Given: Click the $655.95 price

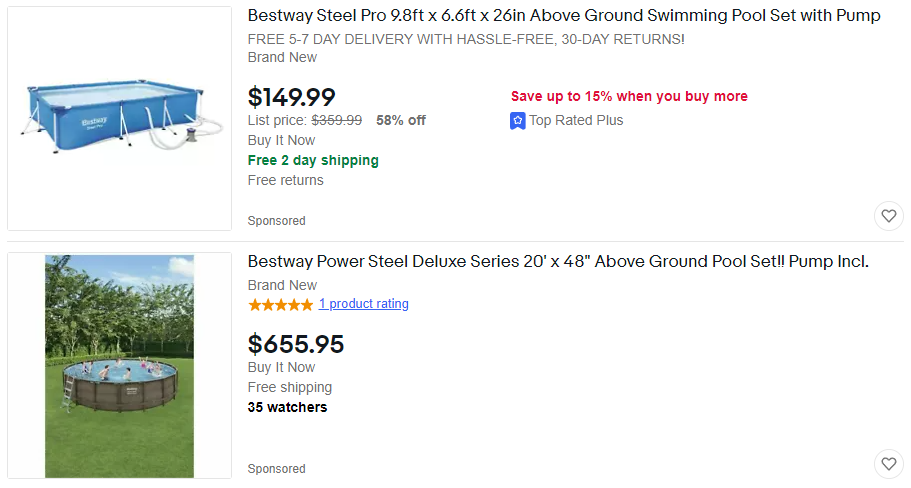Looking at the screenshot, I should coord(296,345).
